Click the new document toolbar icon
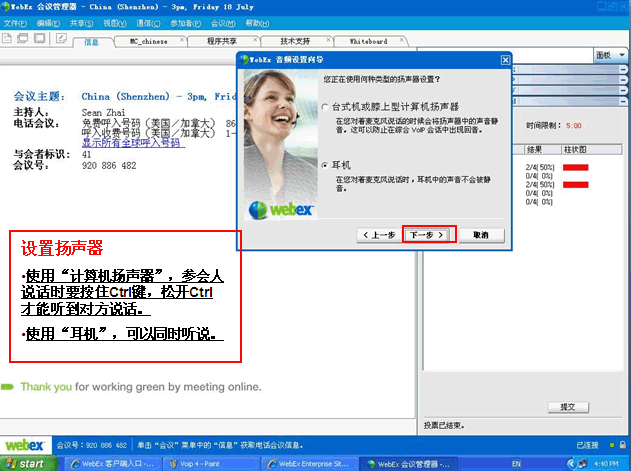The image size is (631, 471). (7, 38)
